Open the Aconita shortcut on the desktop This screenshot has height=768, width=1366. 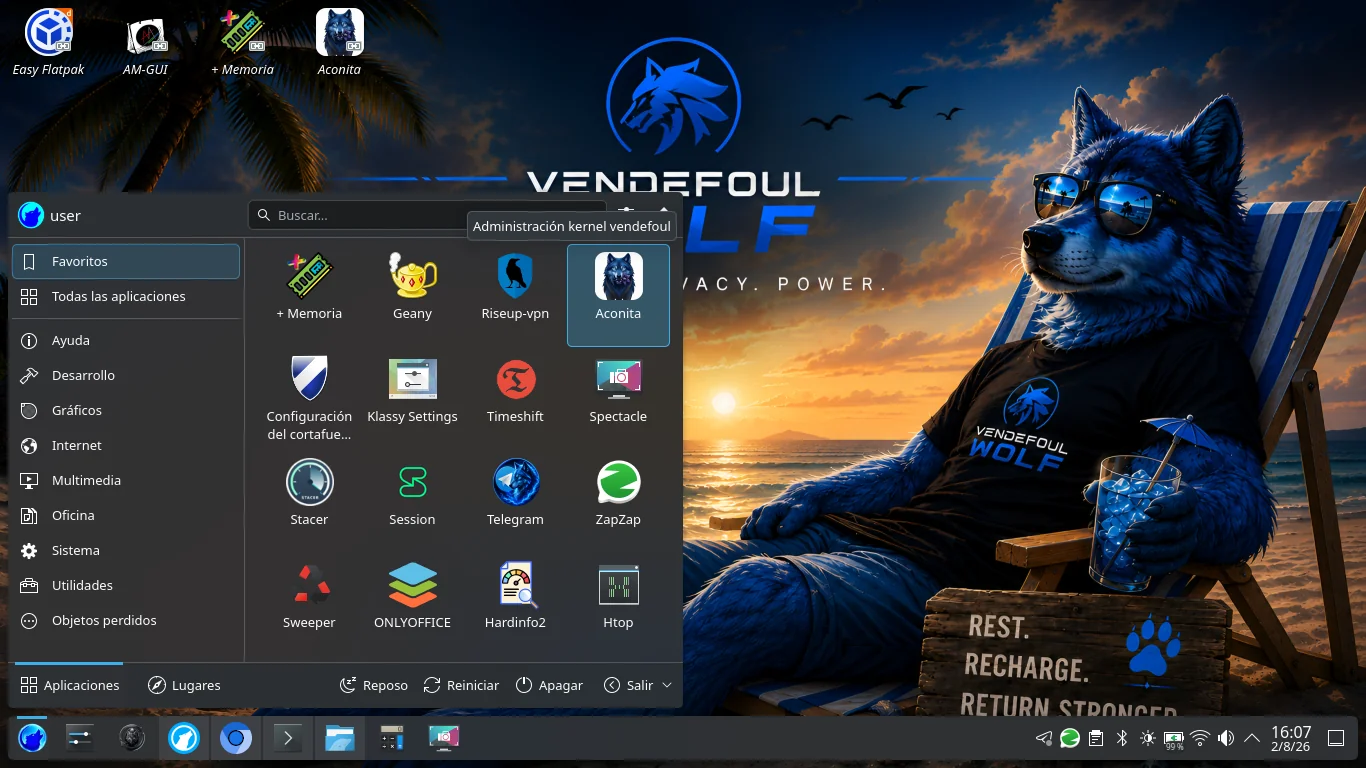coord(339,42)
